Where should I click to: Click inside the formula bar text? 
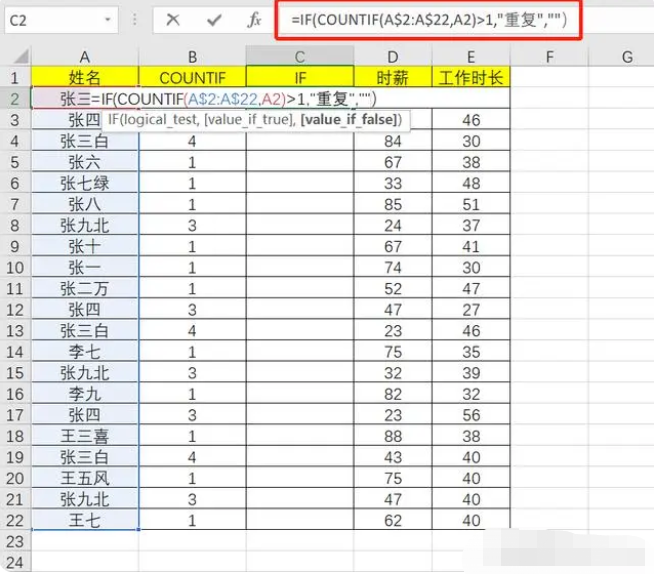click(x=428, y=19)
